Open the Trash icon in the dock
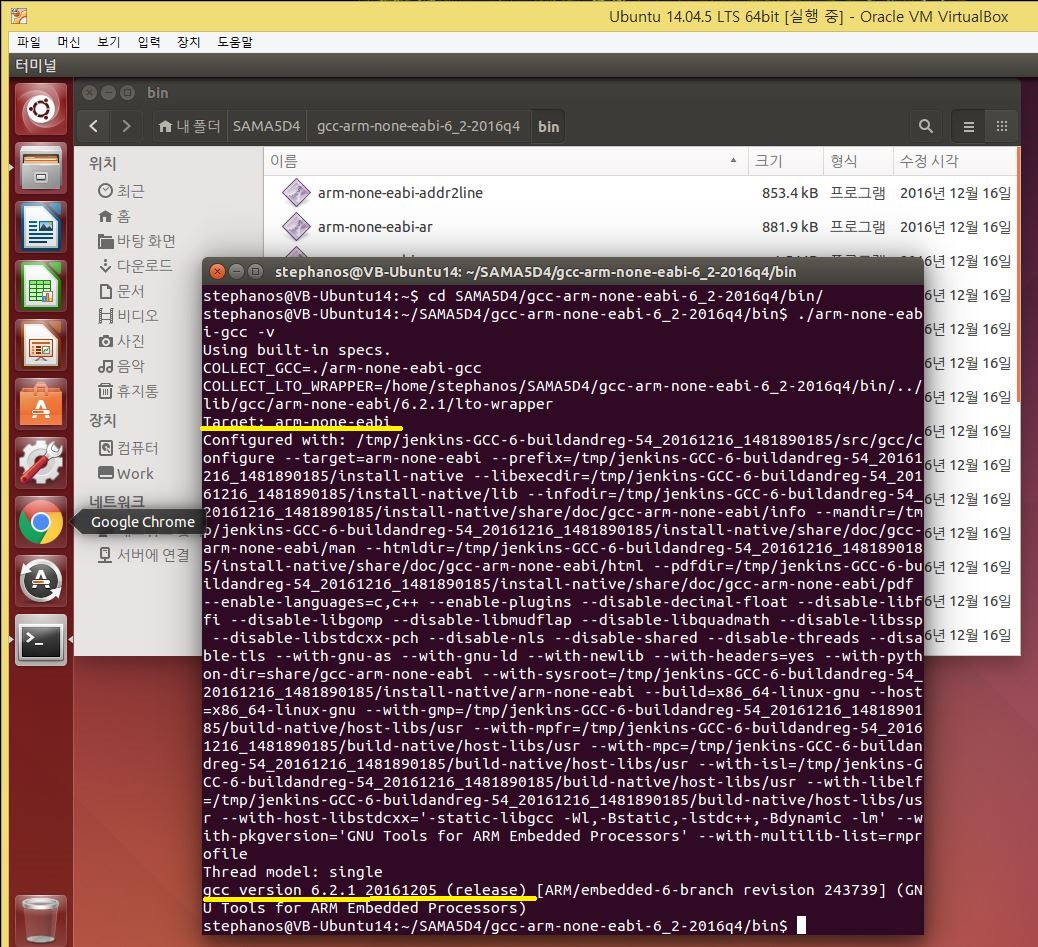1038x947 pixels. [x=41, y=917]
